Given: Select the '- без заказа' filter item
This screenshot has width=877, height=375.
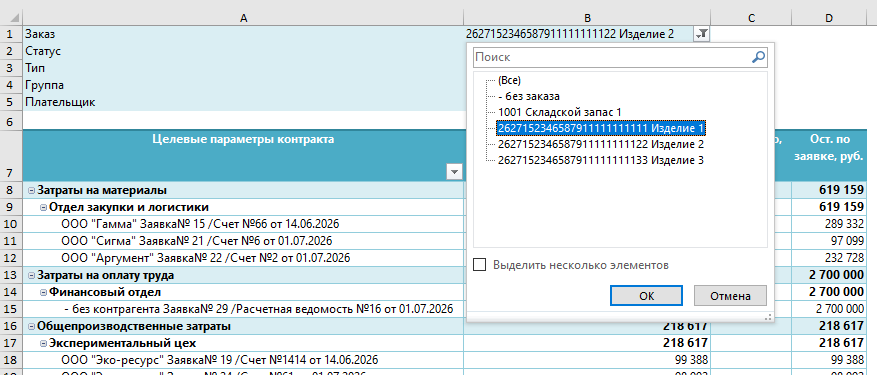Looking at the screenshot, I should tap(529, 96).
